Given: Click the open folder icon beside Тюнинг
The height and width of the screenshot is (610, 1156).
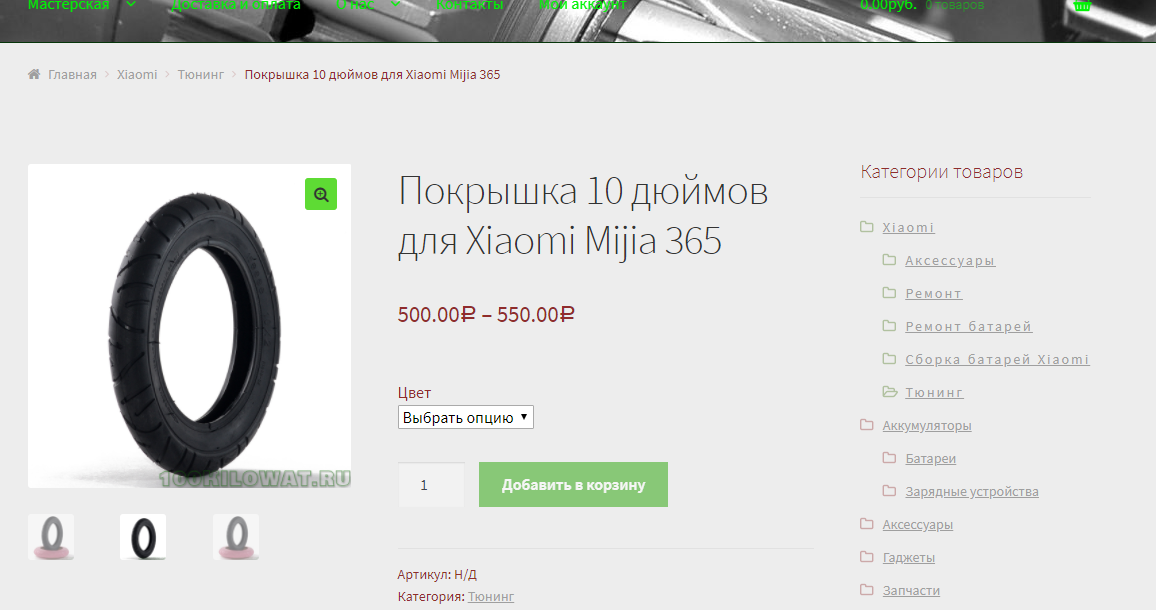Looking at the screenshot, I should tap(890, 392).
